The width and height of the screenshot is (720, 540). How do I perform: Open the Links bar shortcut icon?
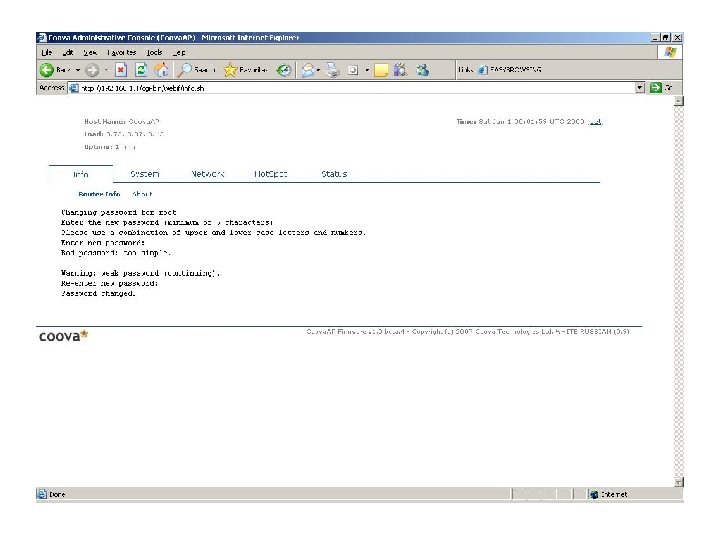[482, 70]
